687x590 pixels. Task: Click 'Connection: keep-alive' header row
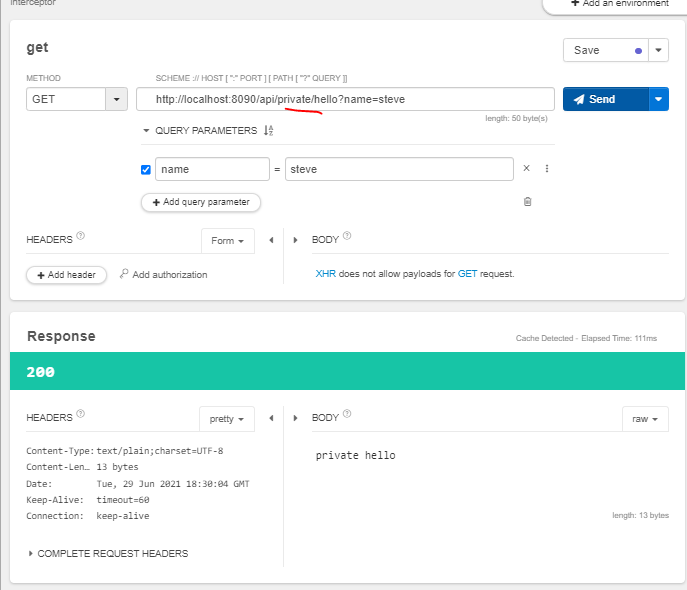[88, 516]
